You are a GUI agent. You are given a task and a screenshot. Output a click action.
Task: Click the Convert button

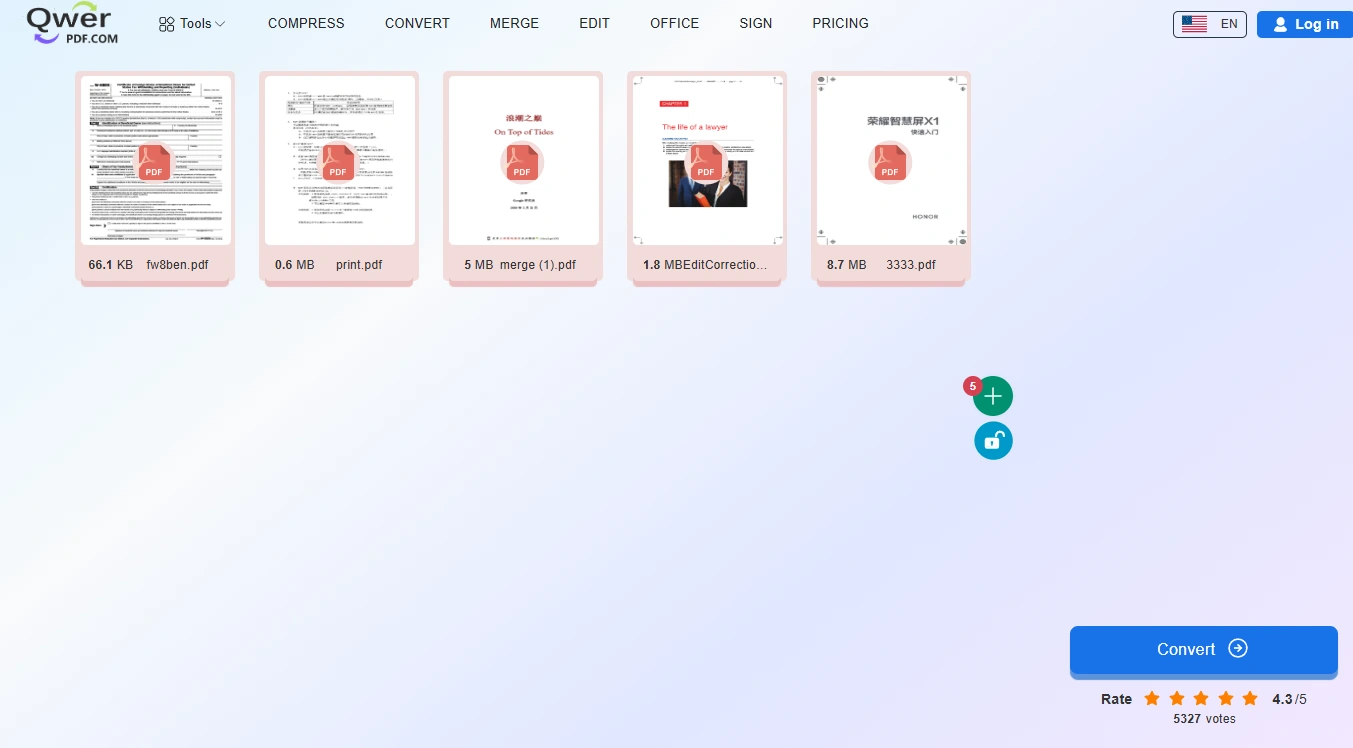tap(1204, 649)
